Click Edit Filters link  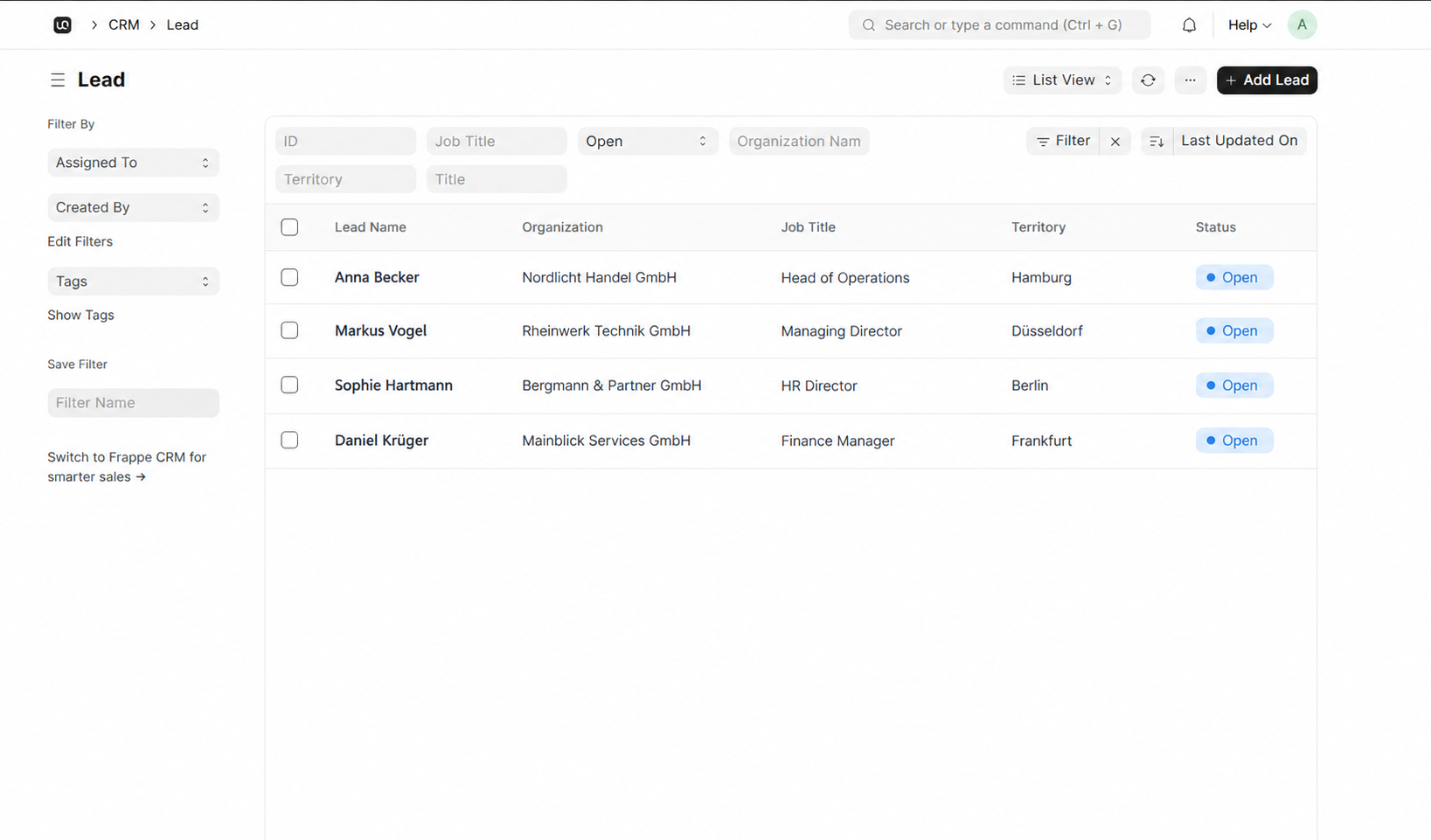click(x=80, y=241)
